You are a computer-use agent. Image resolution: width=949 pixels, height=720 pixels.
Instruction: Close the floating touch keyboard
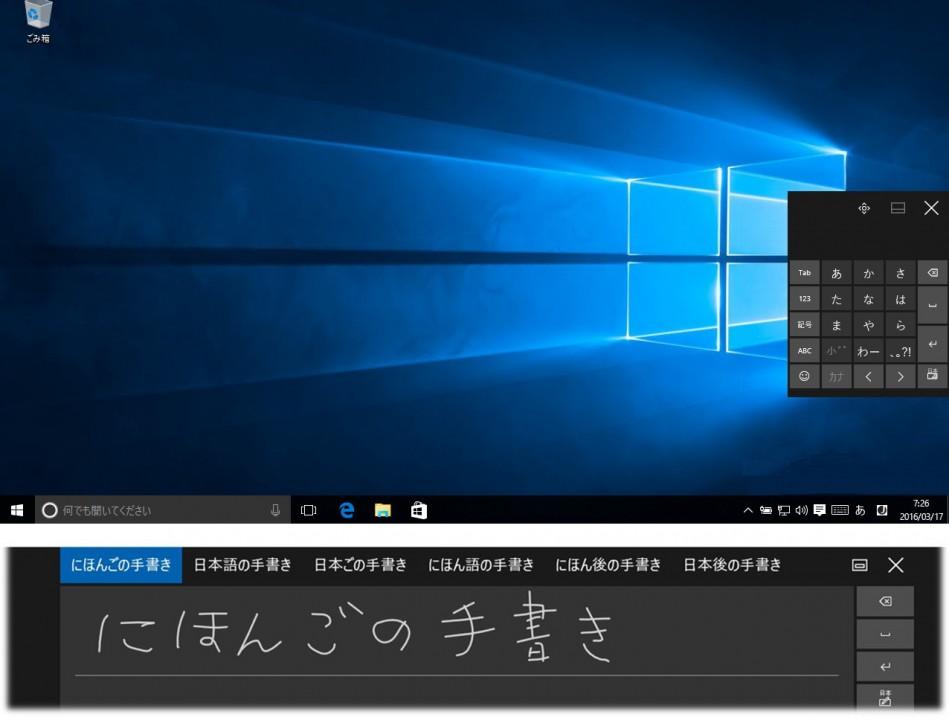[x=931, y=208]
